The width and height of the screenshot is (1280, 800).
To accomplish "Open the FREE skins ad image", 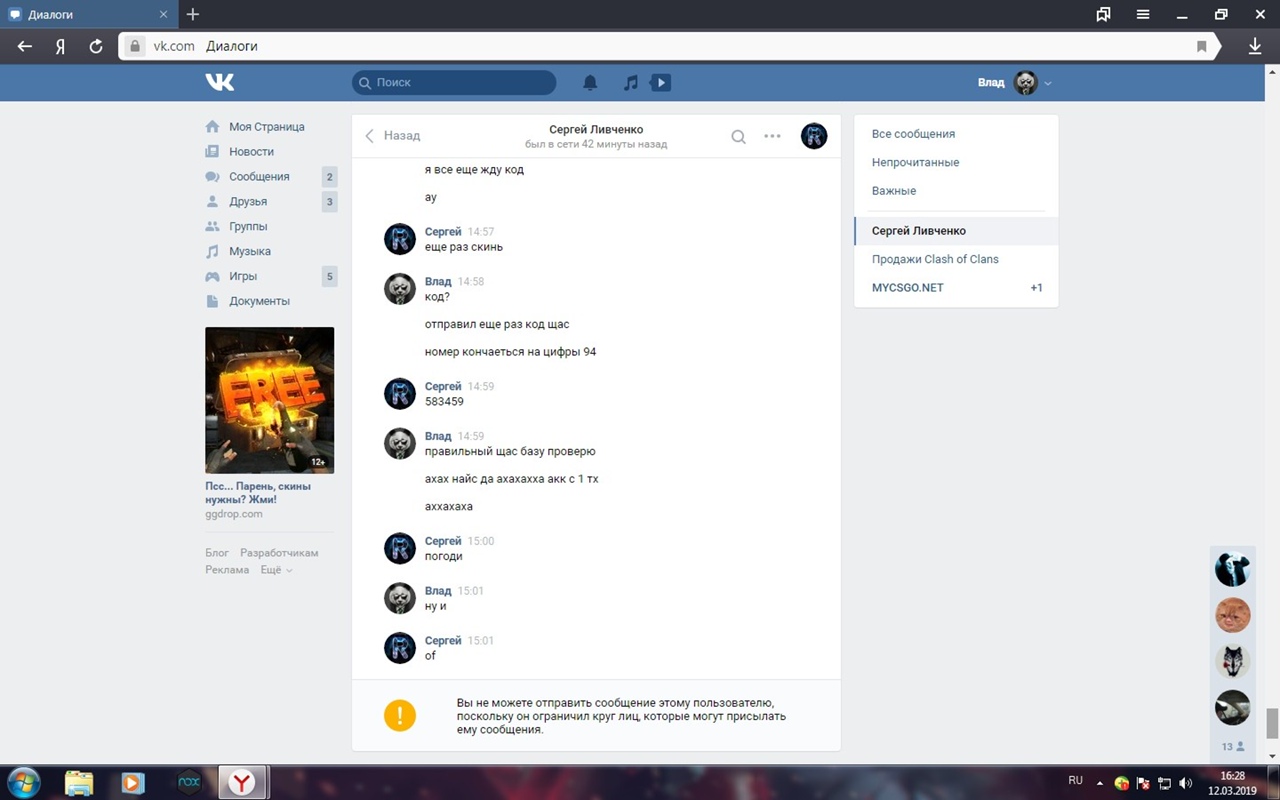I will tap(269, 400).
